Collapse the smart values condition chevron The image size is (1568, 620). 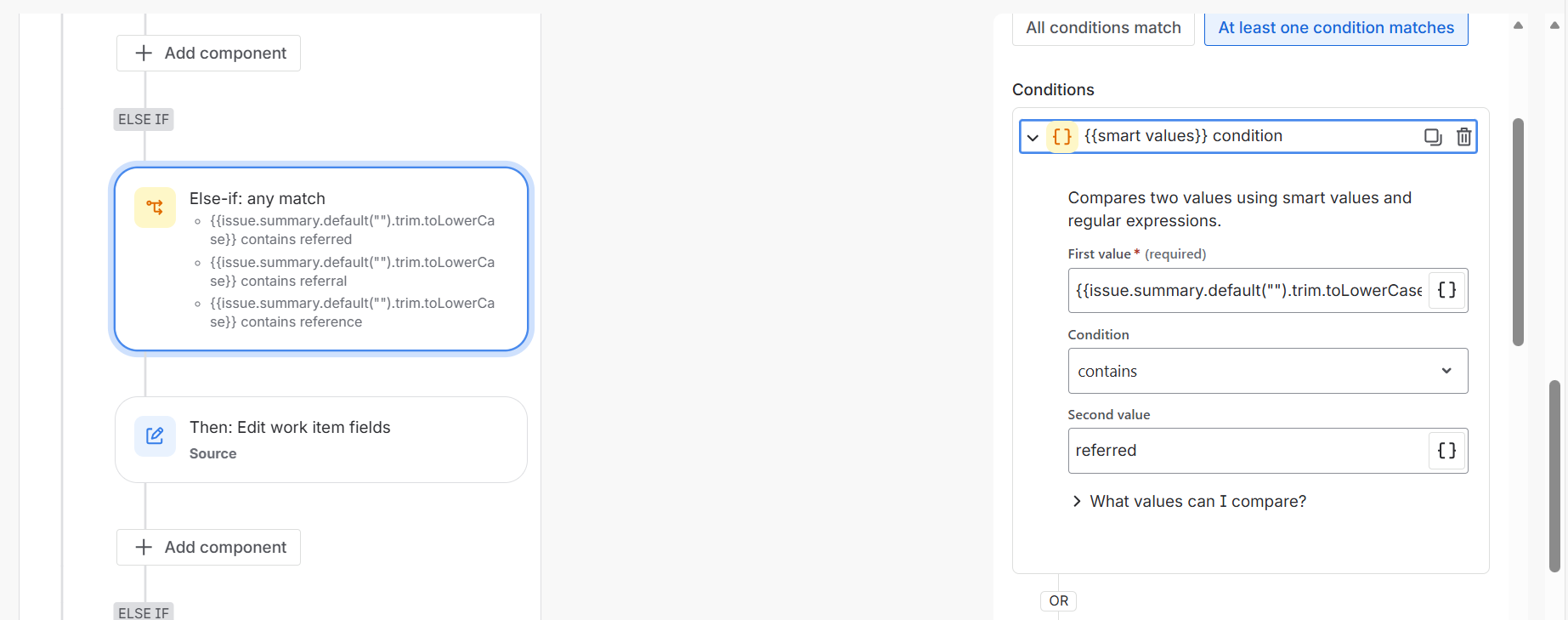(1033, 137)
